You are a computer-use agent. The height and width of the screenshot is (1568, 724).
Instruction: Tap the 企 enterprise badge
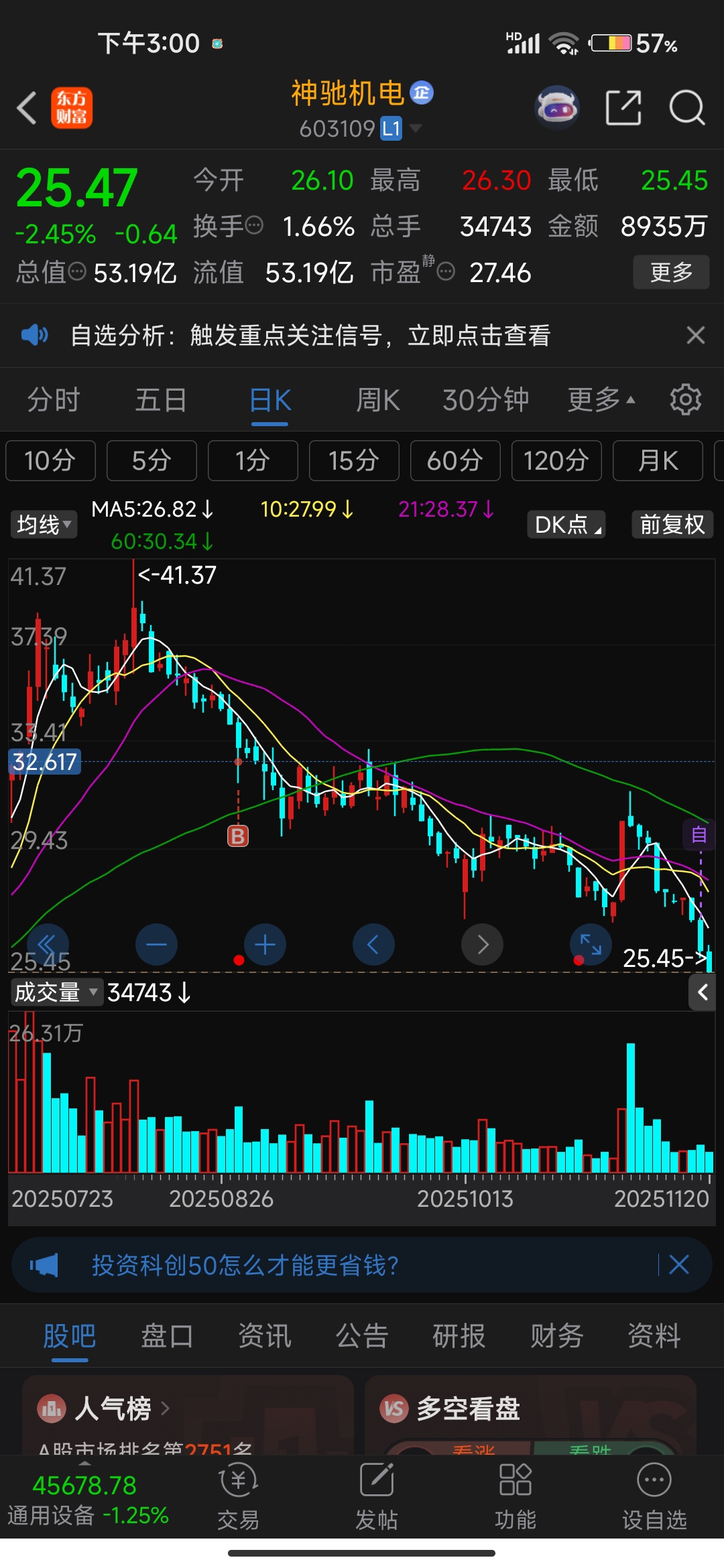click(x=422, y=92)
